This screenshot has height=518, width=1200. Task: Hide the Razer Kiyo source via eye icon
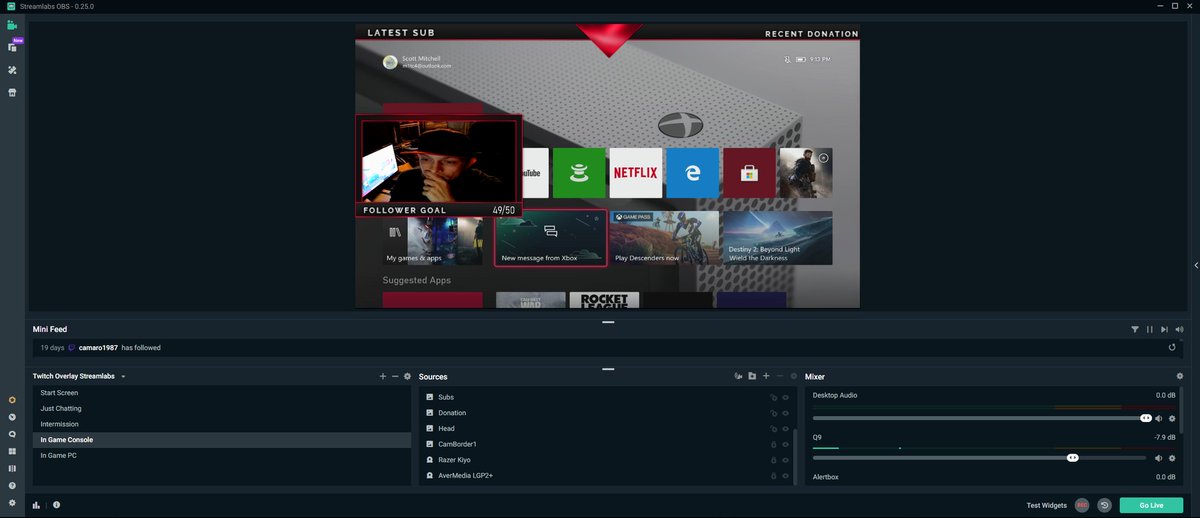point(786,460)
